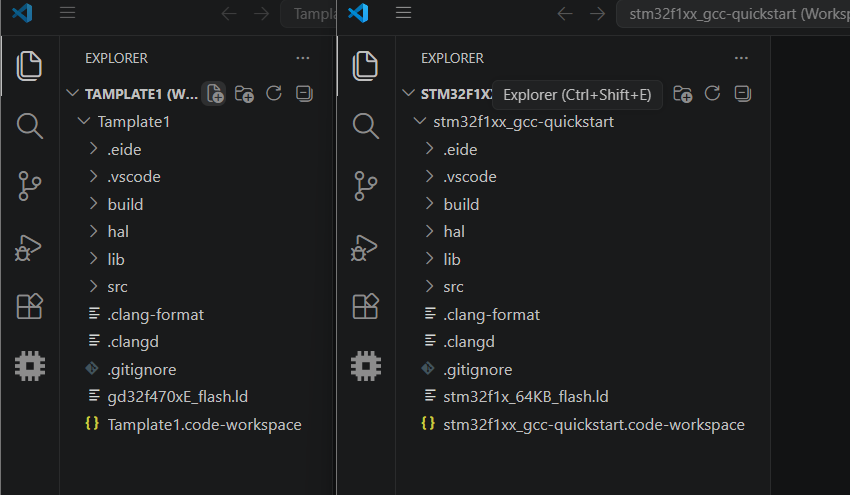Open hamburger menu in left window

pyautogui.click(x=67, y=12)
